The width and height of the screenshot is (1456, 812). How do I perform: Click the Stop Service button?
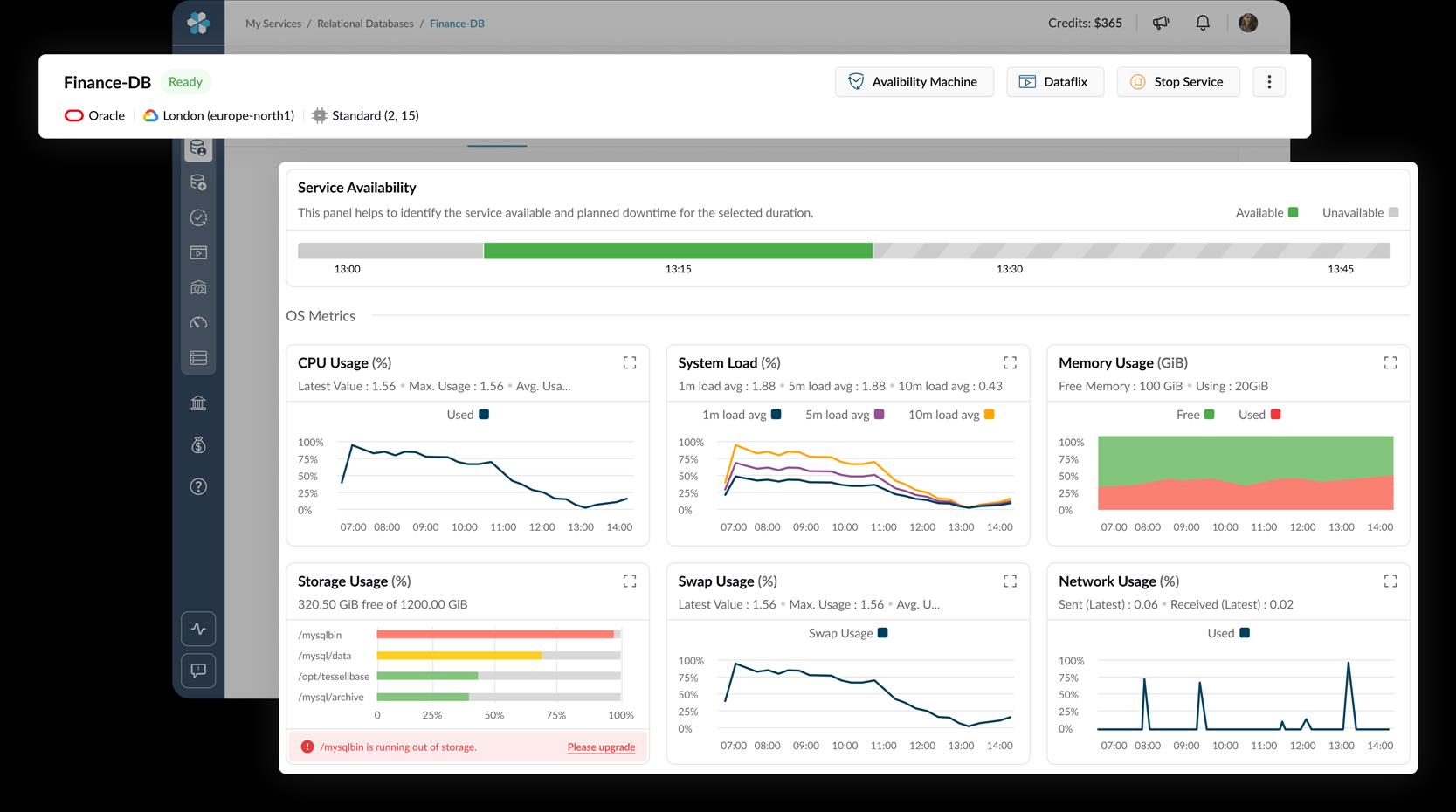point(1177,82)
